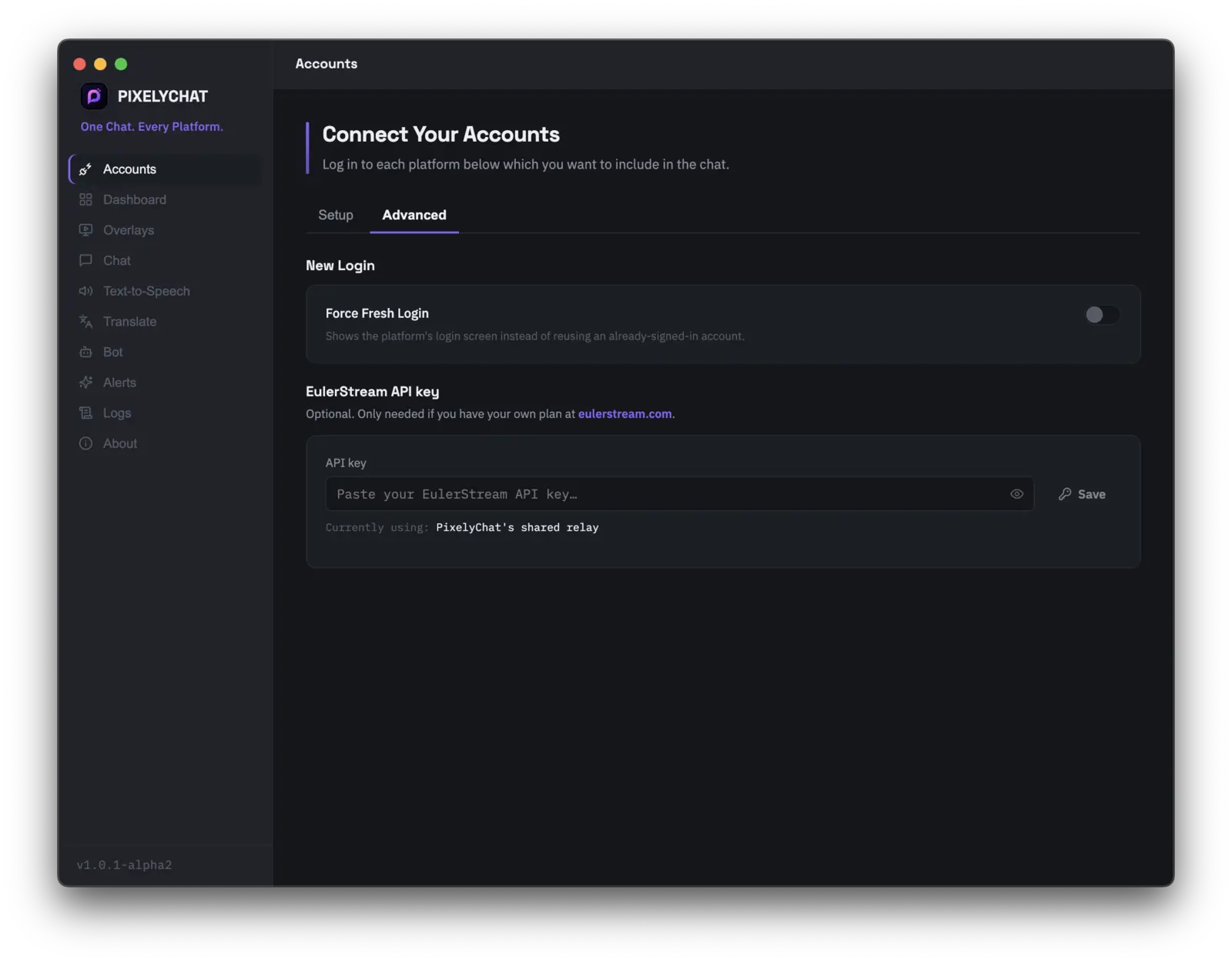Maximize window with green button
The height and width of the screenshot is (963, 1232).
pyautogui.click(x=121, y=64)
